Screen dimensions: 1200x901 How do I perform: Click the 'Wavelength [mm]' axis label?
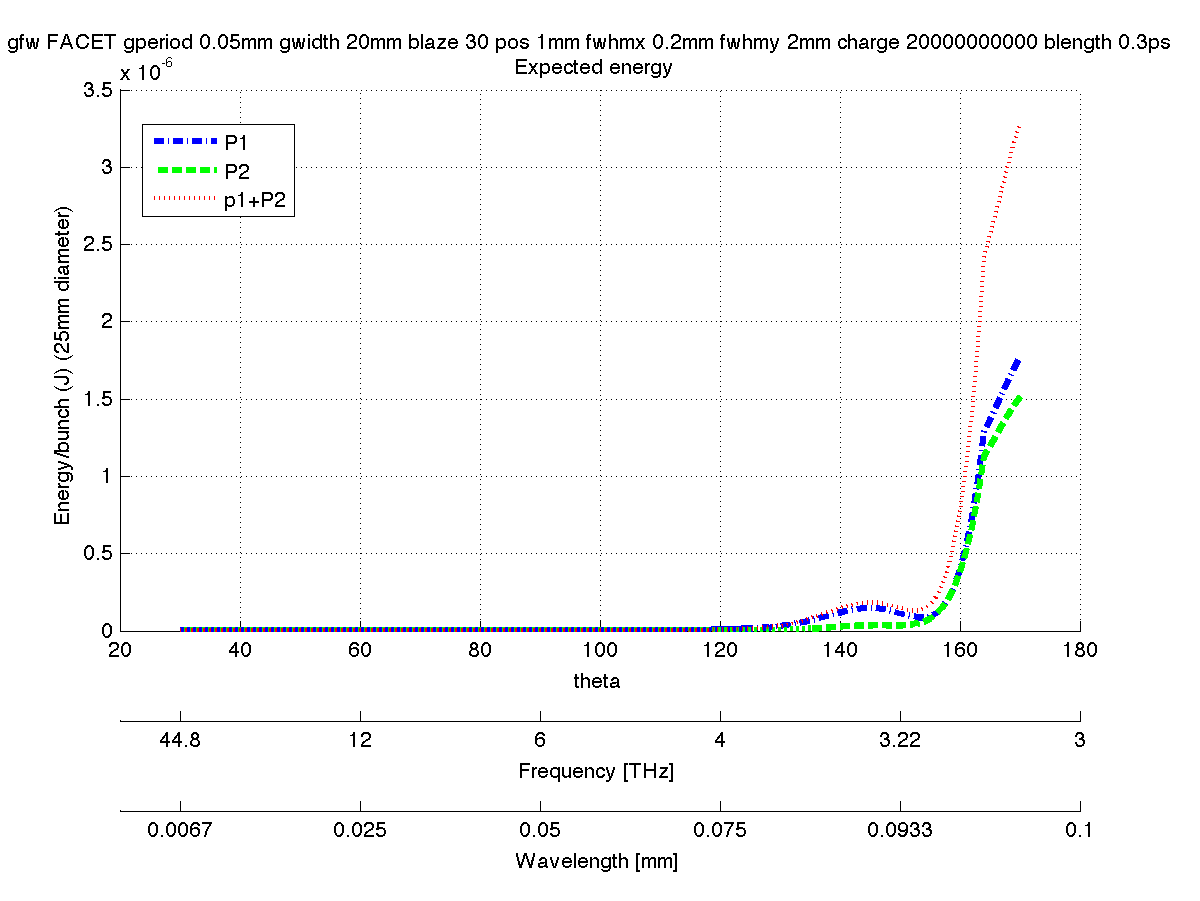click(x=596, y=861)
